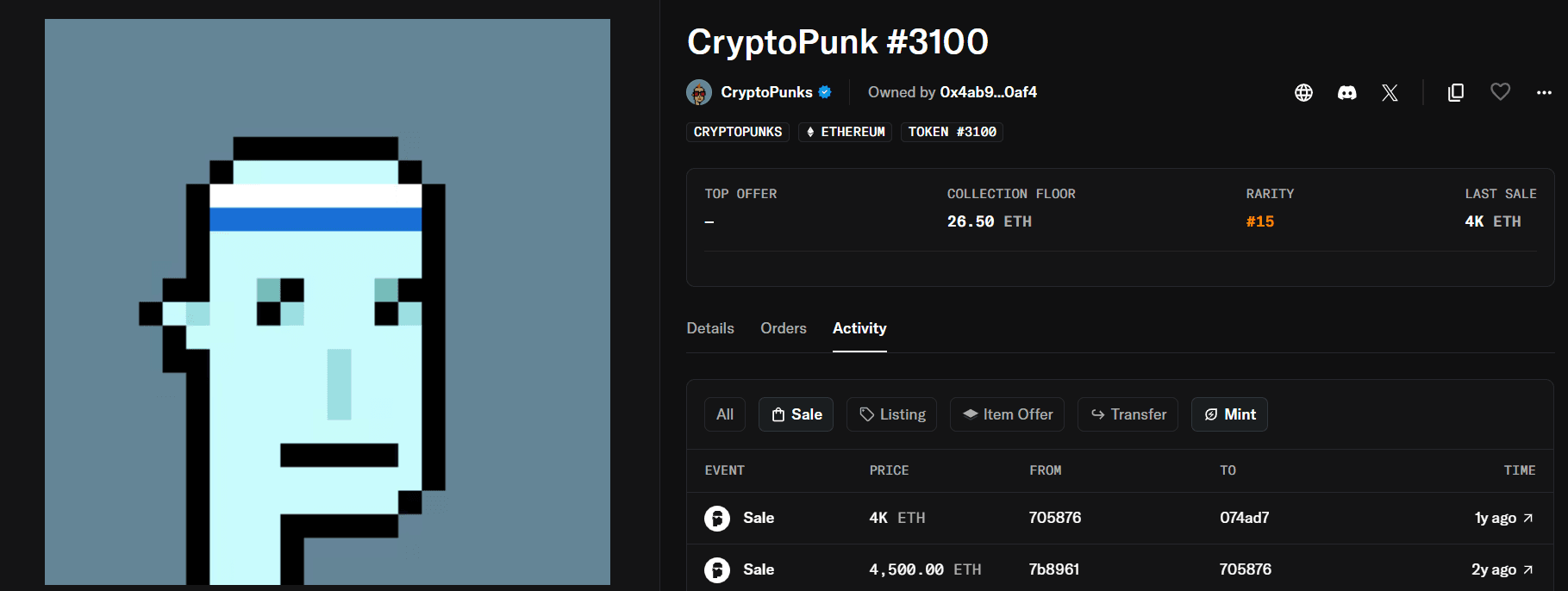
Task: Click the orange #15 rarity value
Action: click(x=1260, y=221)
